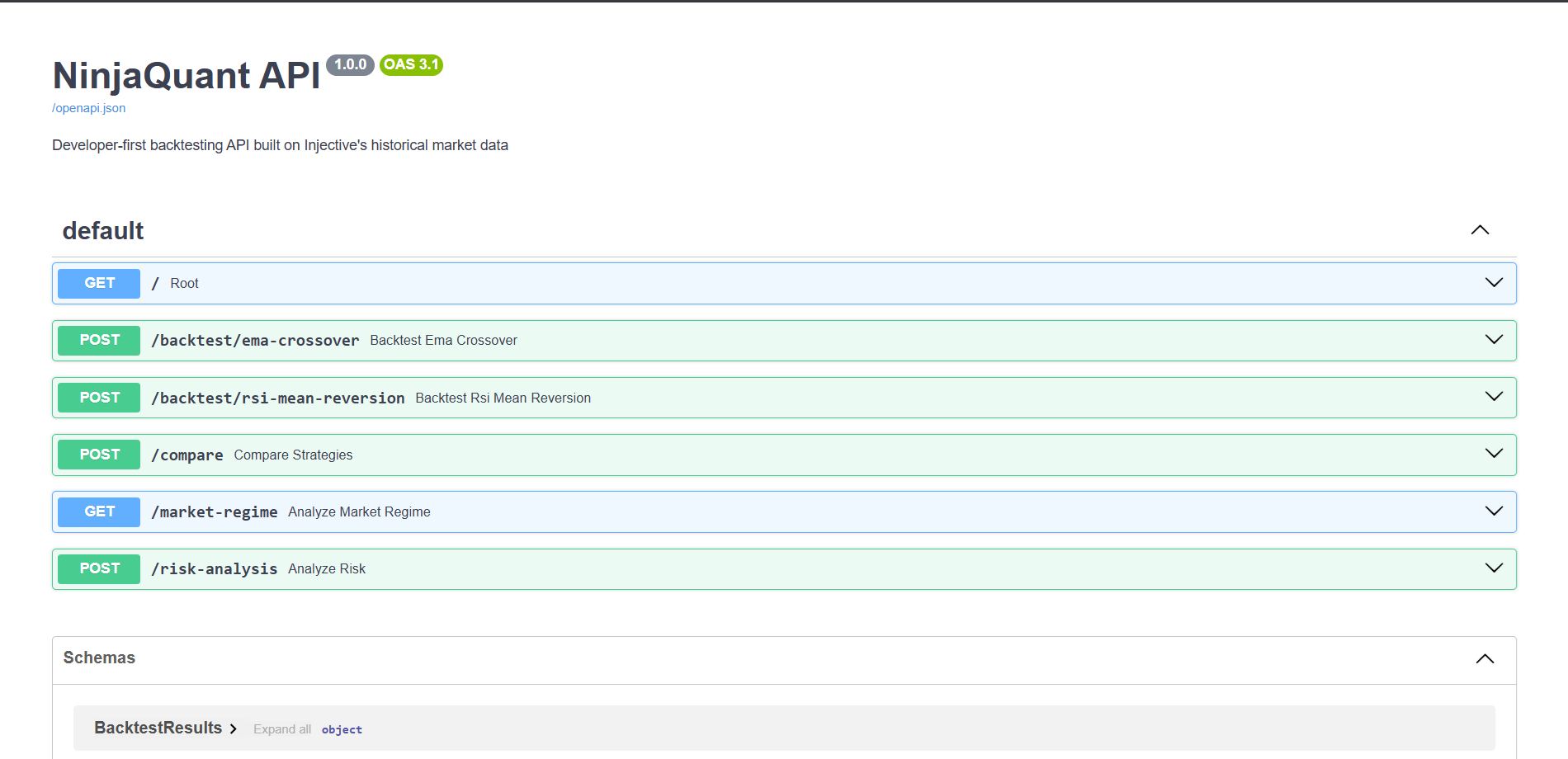Expand the /market-regime endpoint chevron
The height and width of the screenshot is (759, 1568).
1494,511
